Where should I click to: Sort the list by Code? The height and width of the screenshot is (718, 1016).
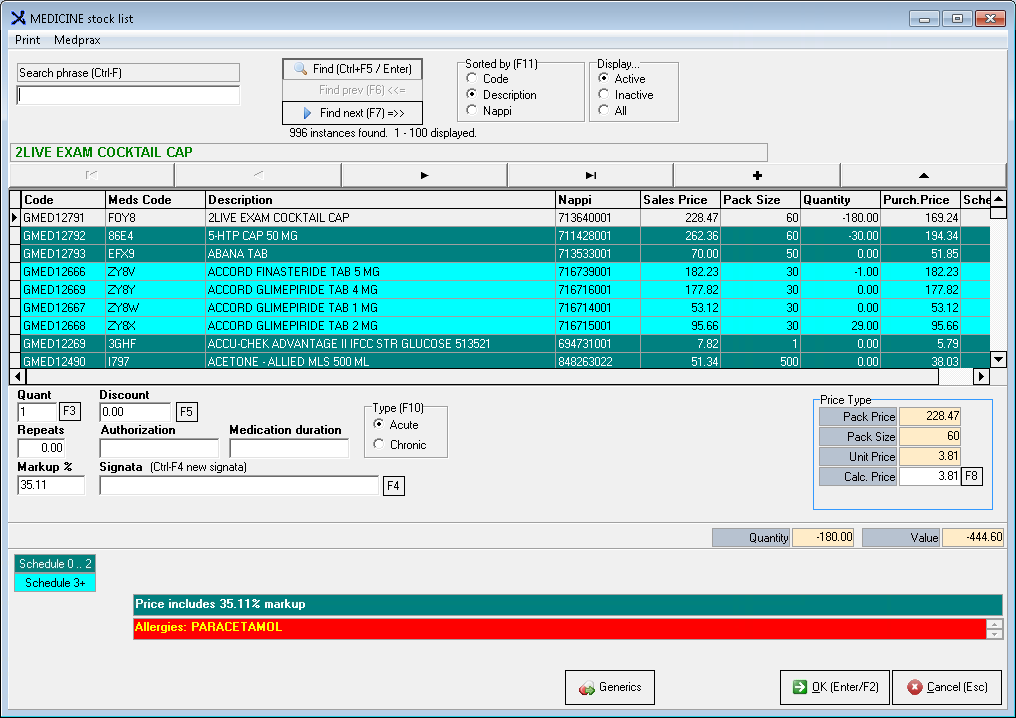[473, 79]
